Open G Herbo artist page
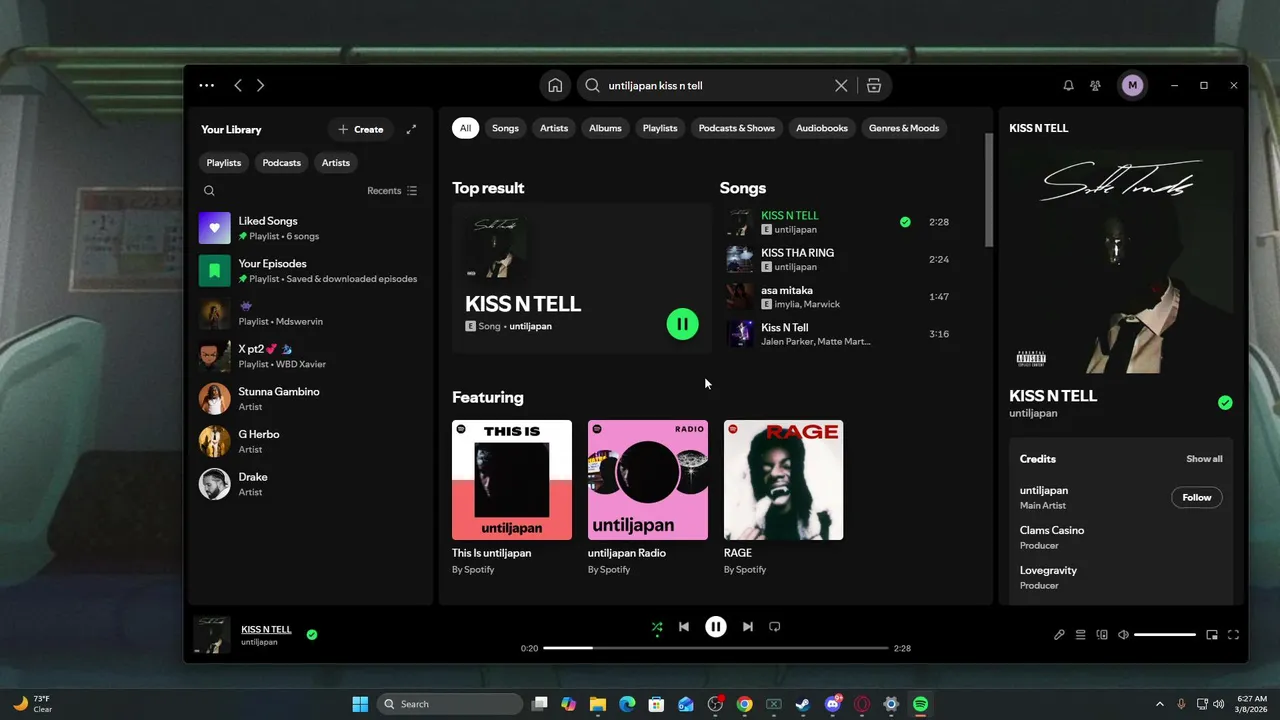 [312, 441]
